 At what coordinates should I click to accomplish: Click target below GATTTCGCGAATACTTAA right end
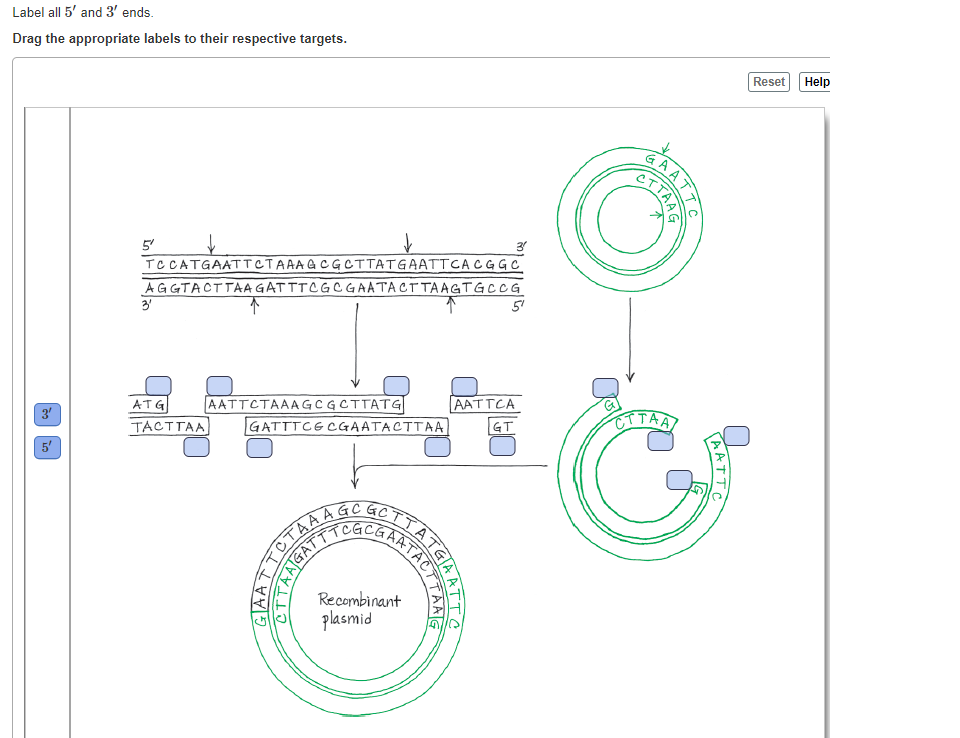click(x=437, y=447)
